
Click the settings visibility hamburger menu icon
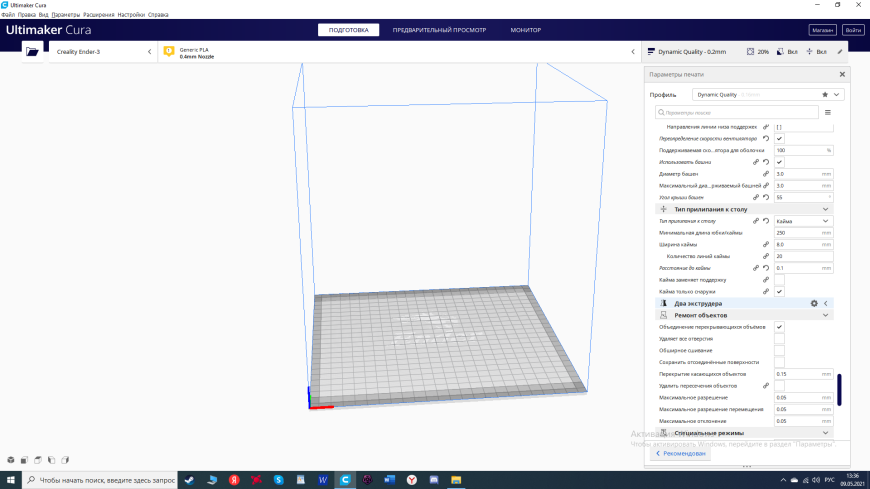point(828,113)
